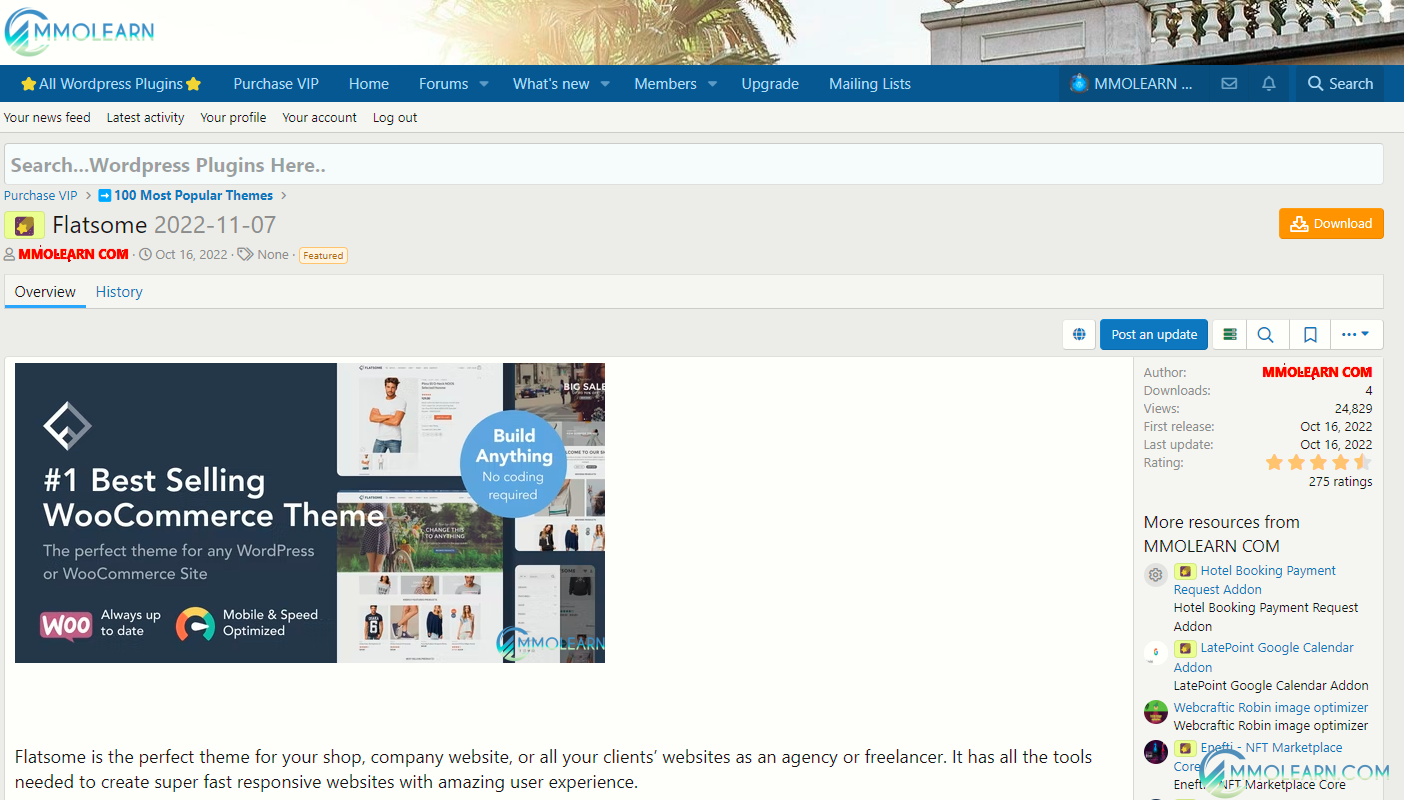Open Your profile link
This screenshot has height=800, width=1404.
point(233,117)
